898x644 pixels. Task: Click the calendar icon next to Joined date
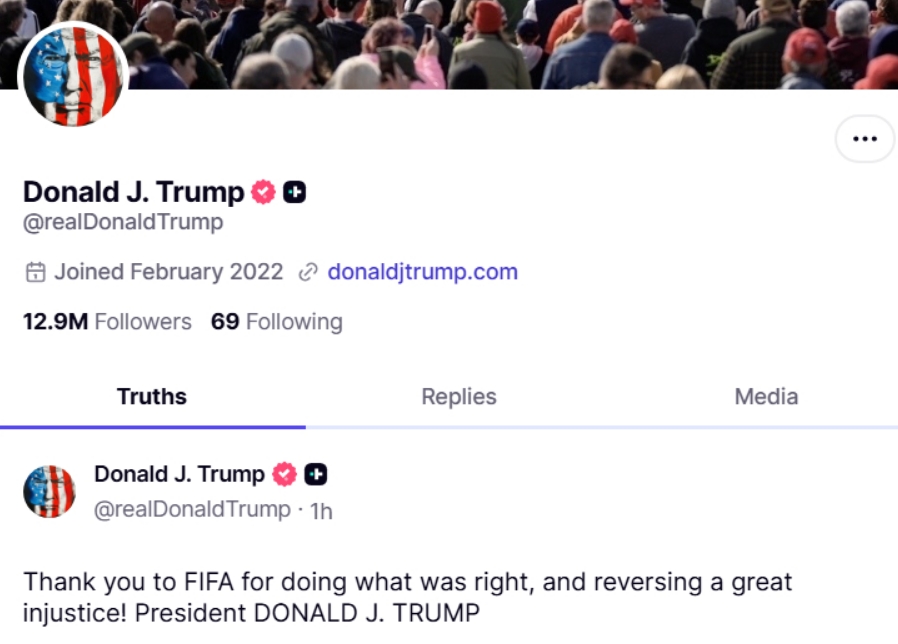pyautogui.click(x=36, y=272)
